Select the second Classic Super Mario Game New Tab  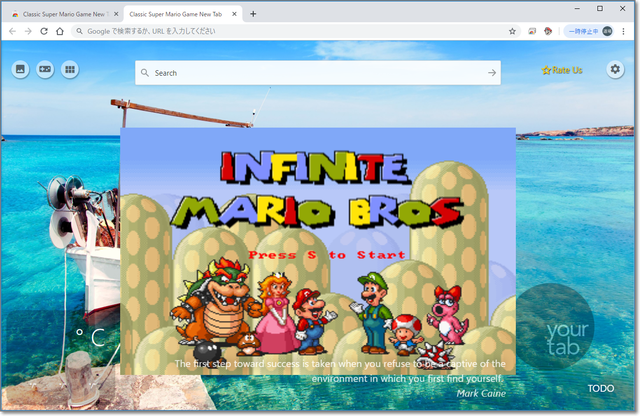point(175,14)
